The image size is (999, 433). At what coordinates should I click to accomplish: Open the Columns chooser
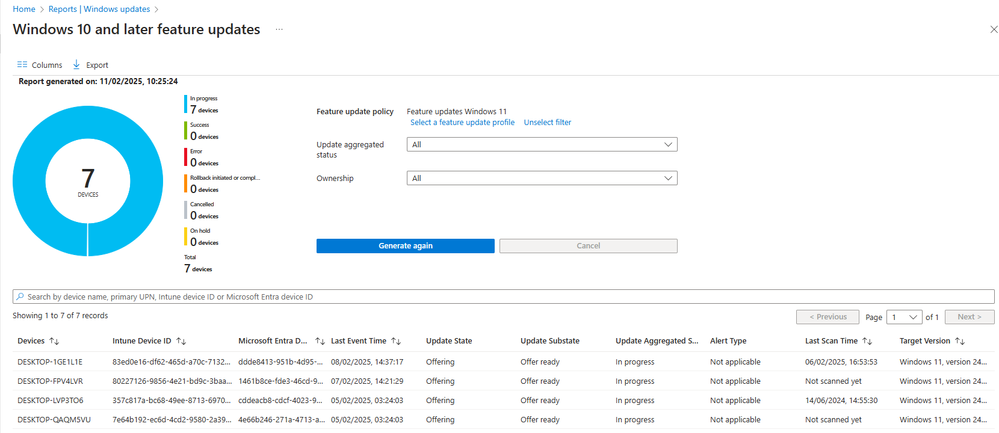point(40,65)
